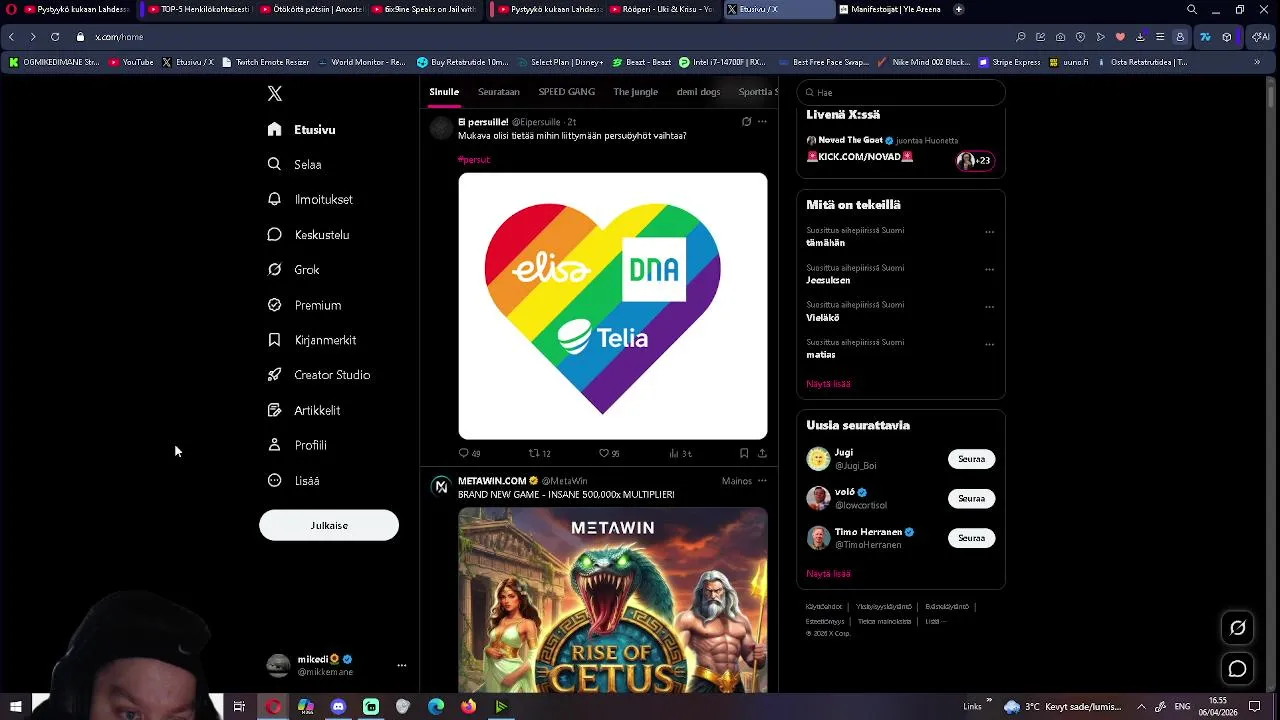Click the Grok icon on Ei persuille post
Screen dimensions: 1280x720
(746, 122)
